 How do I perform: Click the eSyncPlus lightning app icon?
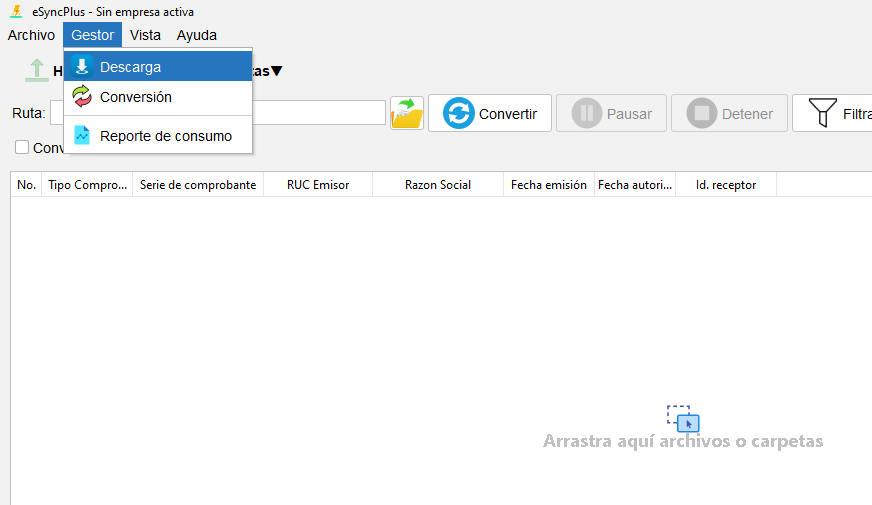click(x=15, y=12)
